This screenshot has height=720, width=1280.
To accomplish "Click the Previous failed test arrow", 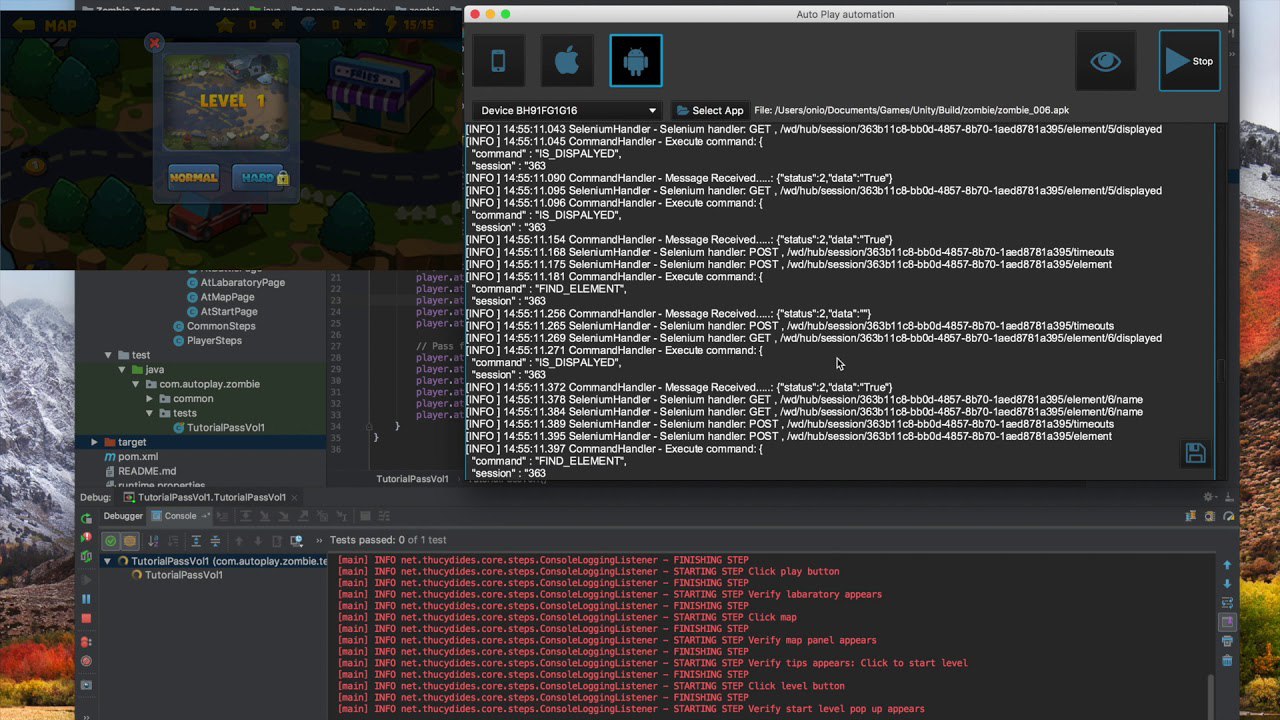I will pyautogui.click(x=239, y=541).
